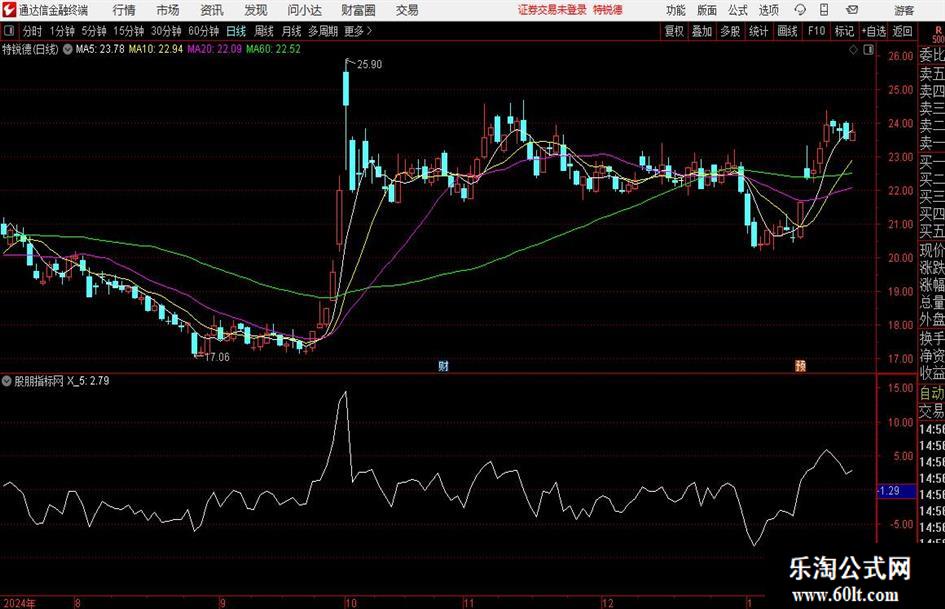Click the 财 financial report marker
Image resolution: width=945 pixels, height=609 pixels.
tap(444, 365)
